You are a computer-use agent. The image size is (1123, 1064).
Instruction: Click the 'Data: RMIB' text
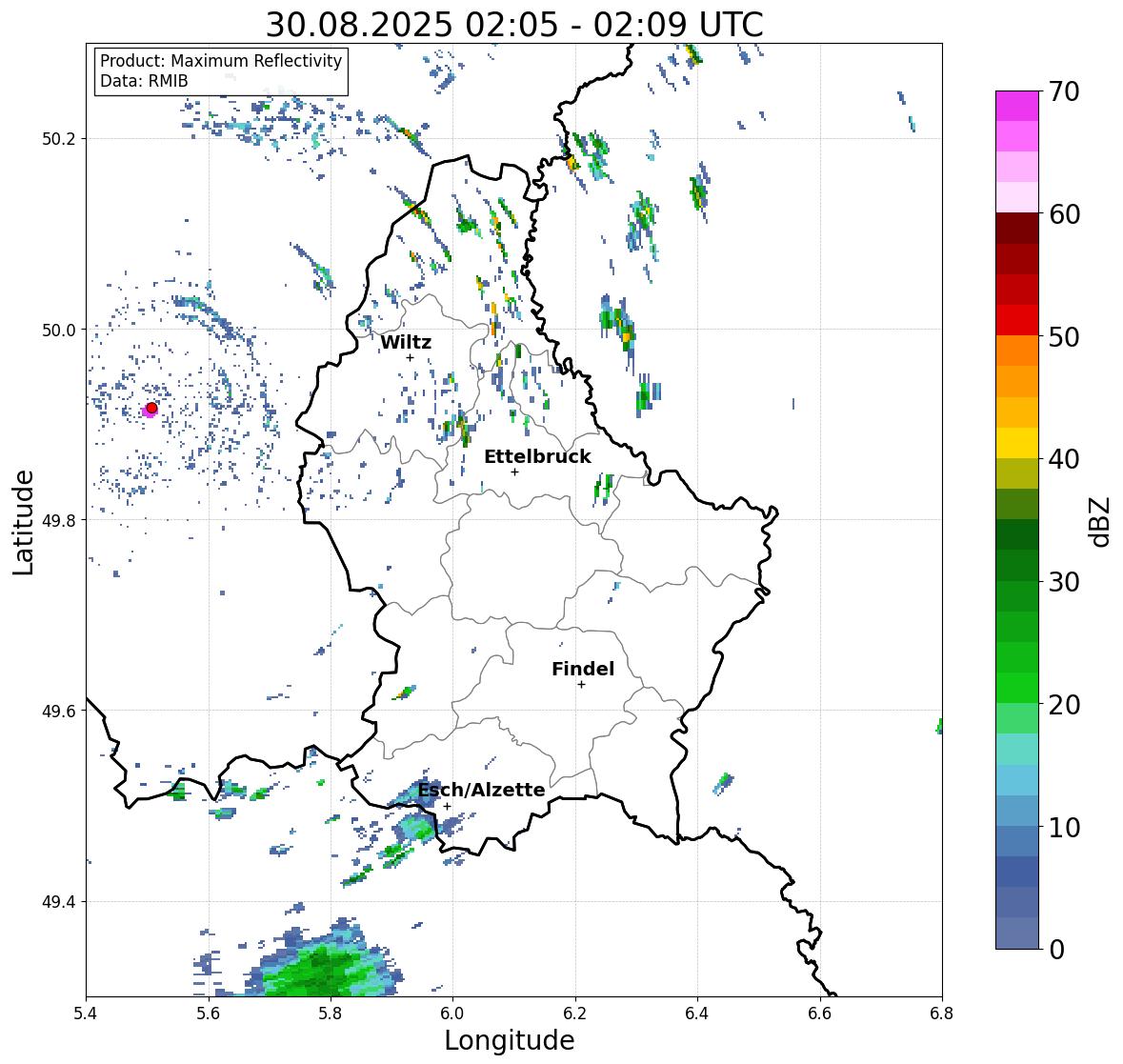pyautogui.click(x=144, y=81)
